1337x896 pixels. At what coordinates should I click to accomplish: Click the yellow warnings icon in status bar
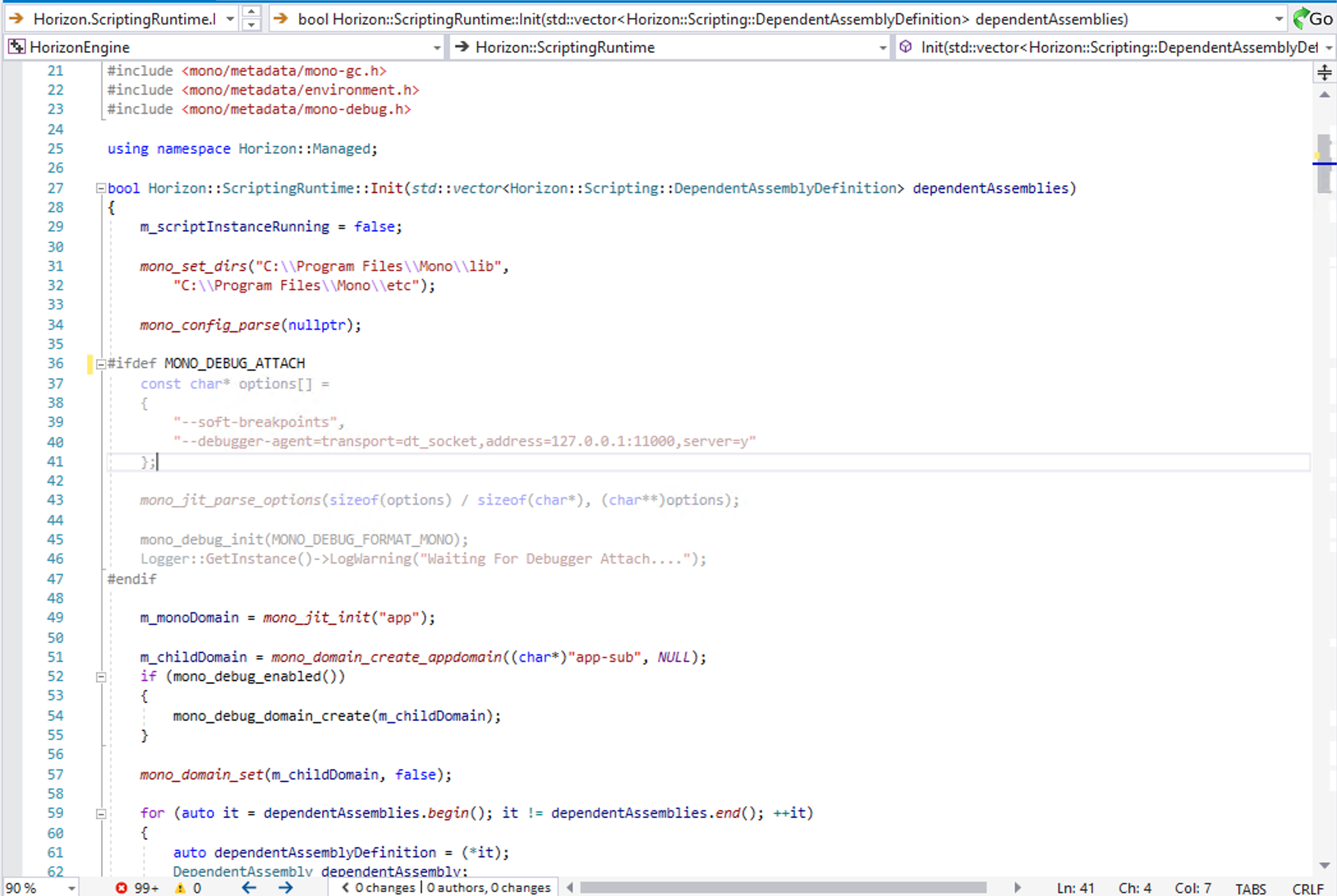[x=180, y=888]
